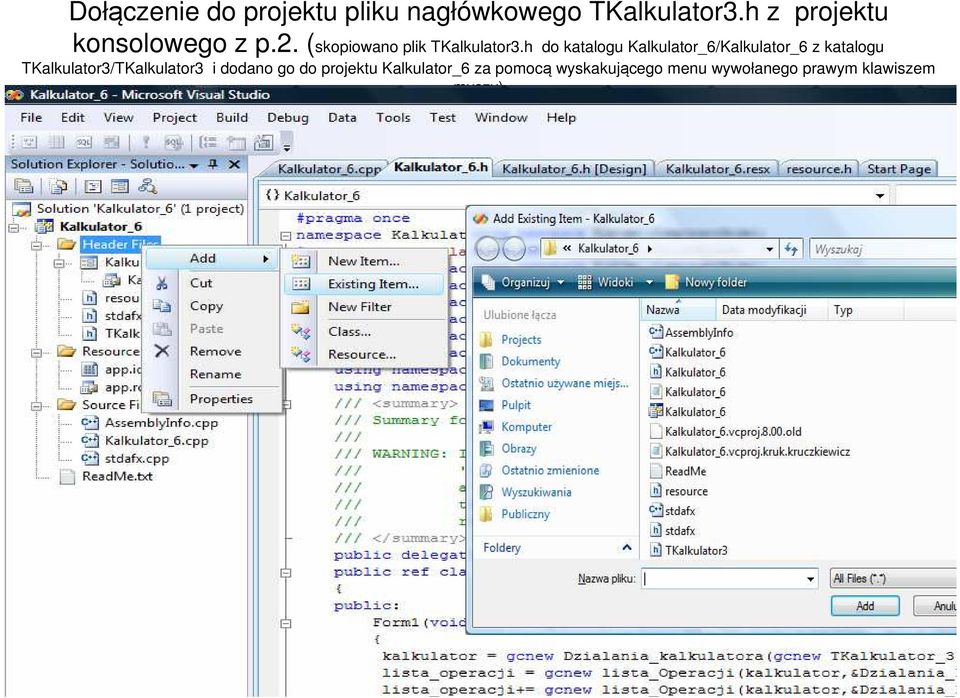960x698 pixels.
Task: Open the Wyszukiwania favorite link
Action: point(536,492)
